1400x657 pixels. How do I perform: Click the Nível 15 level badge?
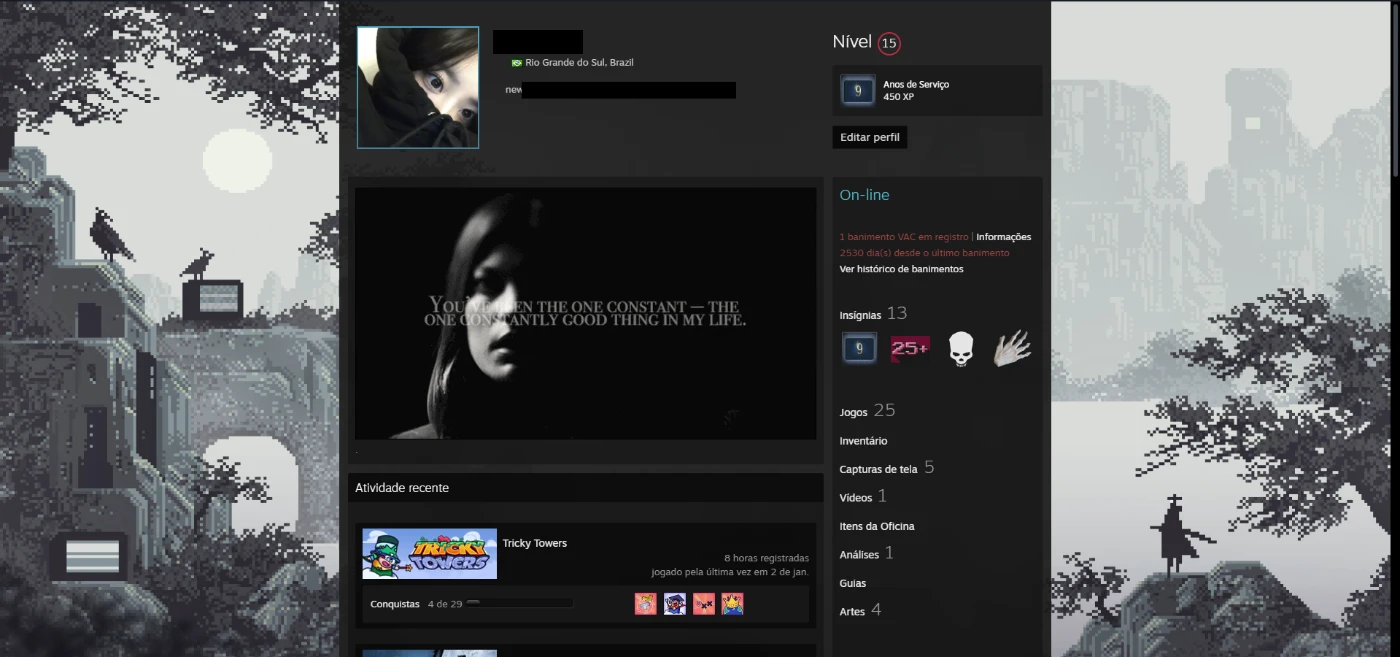click(x=888, y=43)
